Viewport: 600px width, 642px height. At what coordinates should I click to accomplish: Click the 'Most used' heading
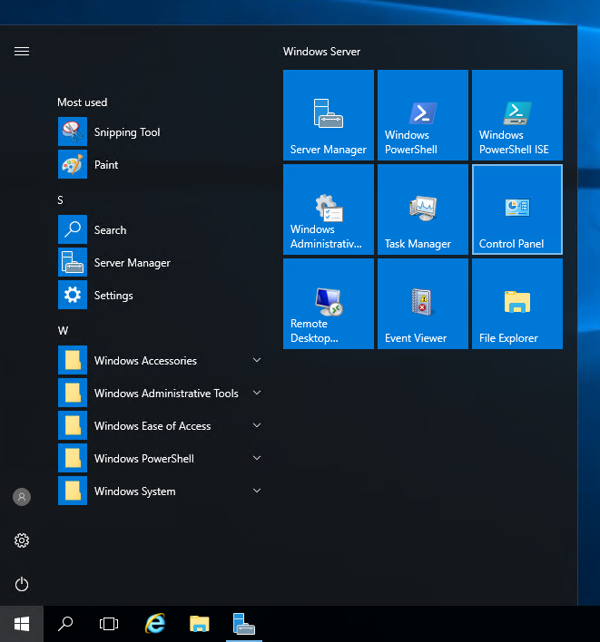coord(82,102)
